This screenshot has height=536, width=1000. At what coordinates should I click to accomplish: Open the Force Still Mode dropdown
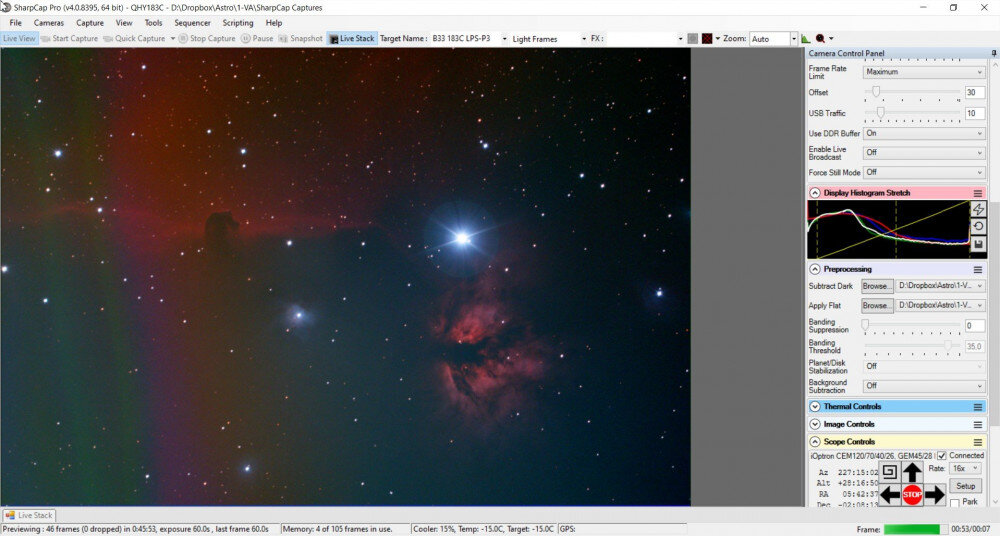click(x=924, y=172)
